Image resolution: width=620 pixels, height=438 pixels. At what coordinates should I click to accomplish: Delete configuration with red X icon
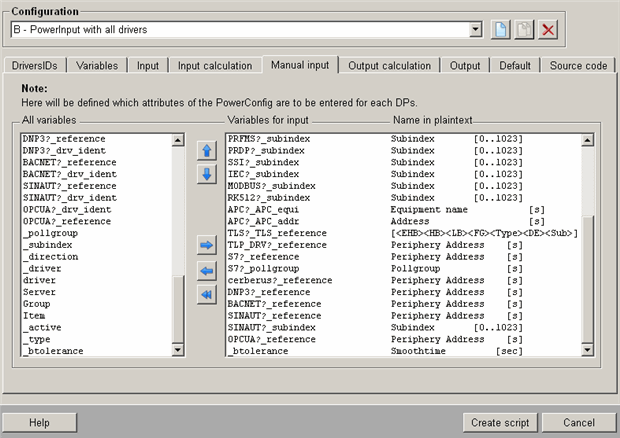[x=548, y=30]
